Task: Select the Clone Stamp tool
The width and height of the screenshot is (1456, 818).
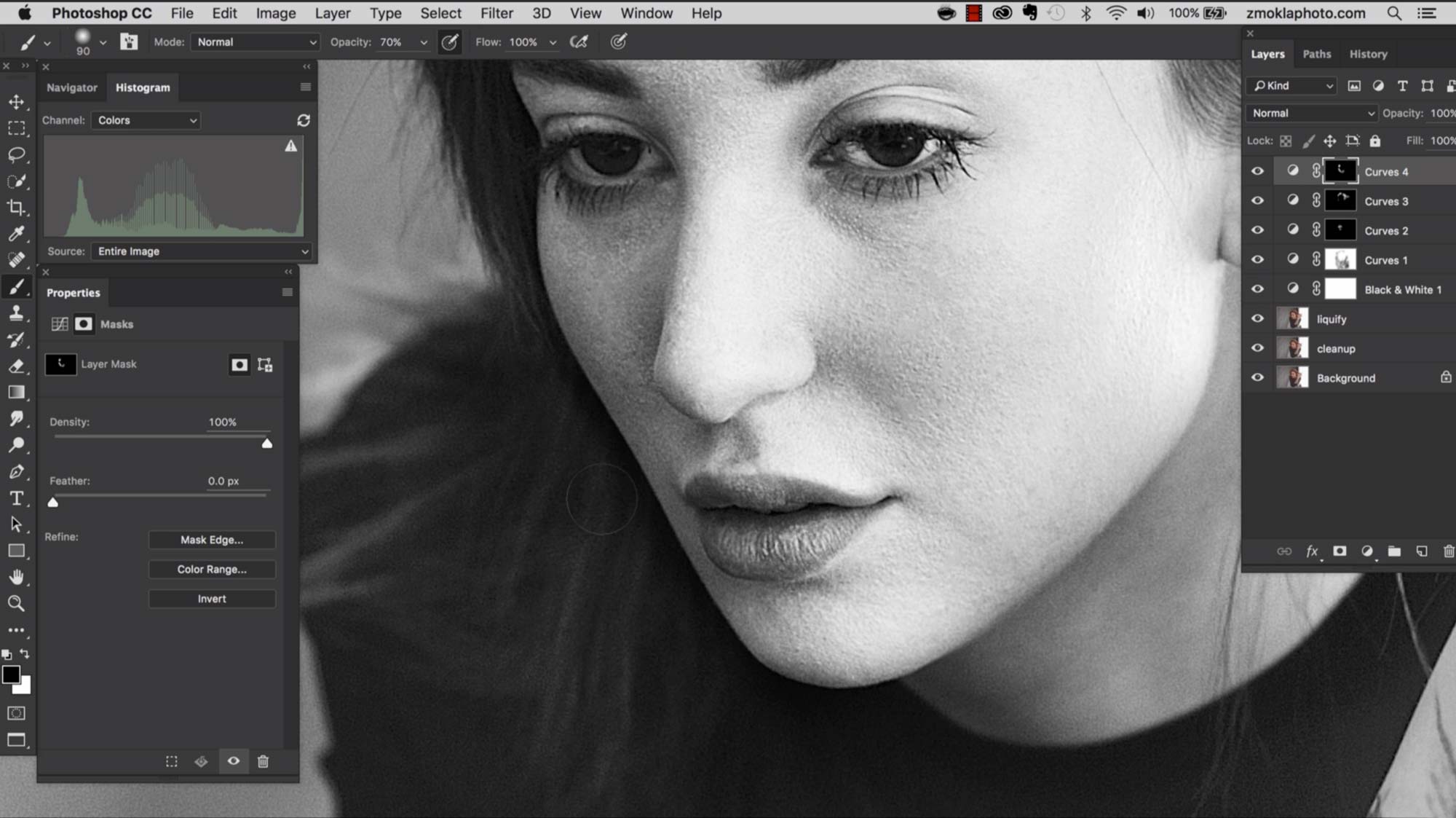Action: [16, 313]
